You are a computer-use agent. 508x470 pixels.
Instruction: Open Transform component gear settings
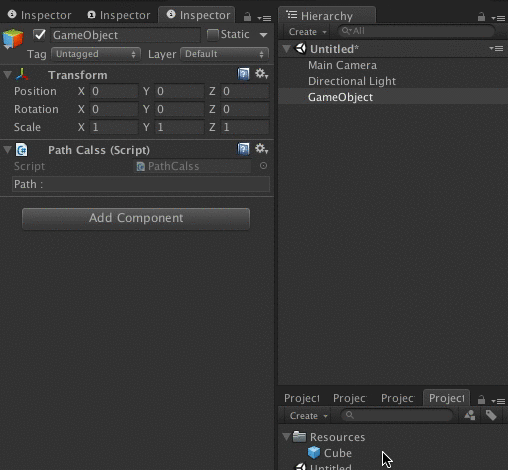click(x=261, y=74)
